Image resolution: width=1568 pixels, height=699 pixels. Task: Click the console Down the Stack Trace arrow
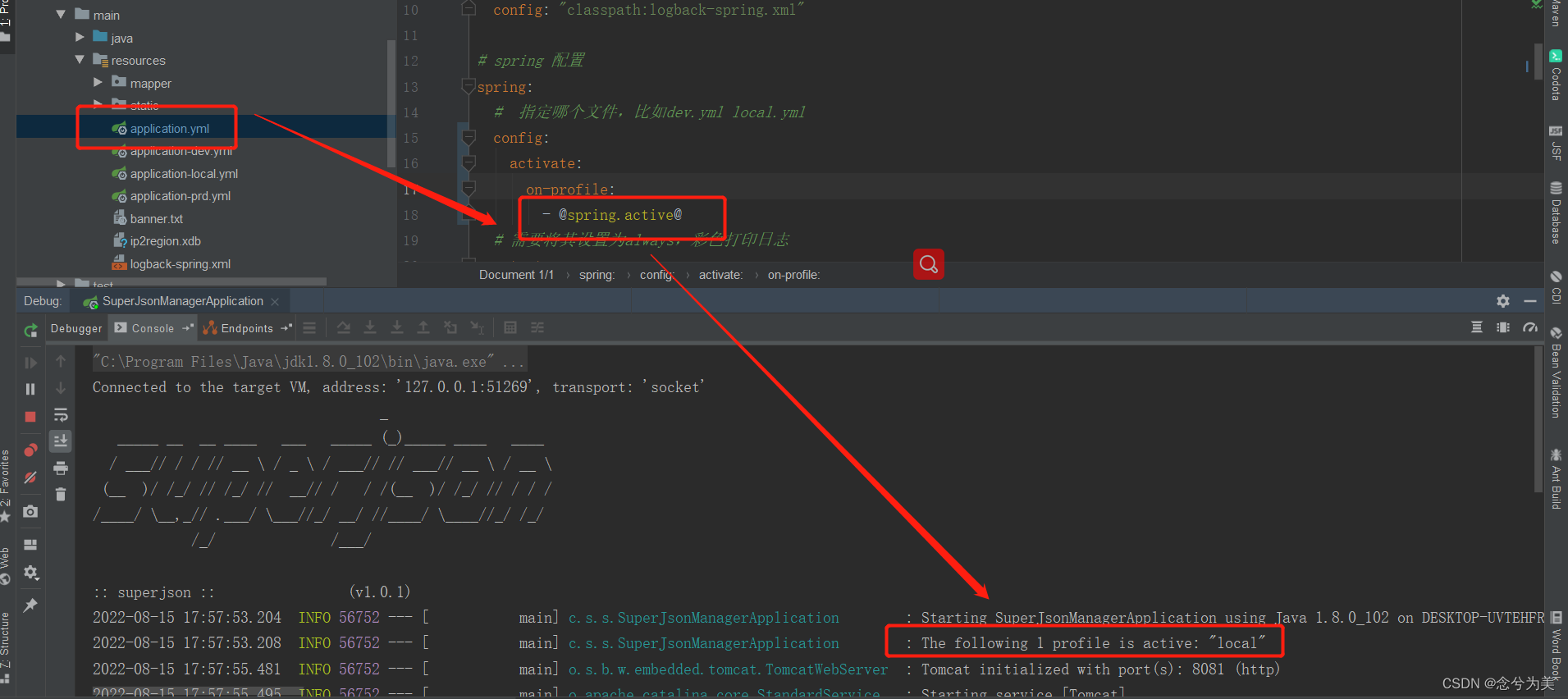click(x=61, y=388)
